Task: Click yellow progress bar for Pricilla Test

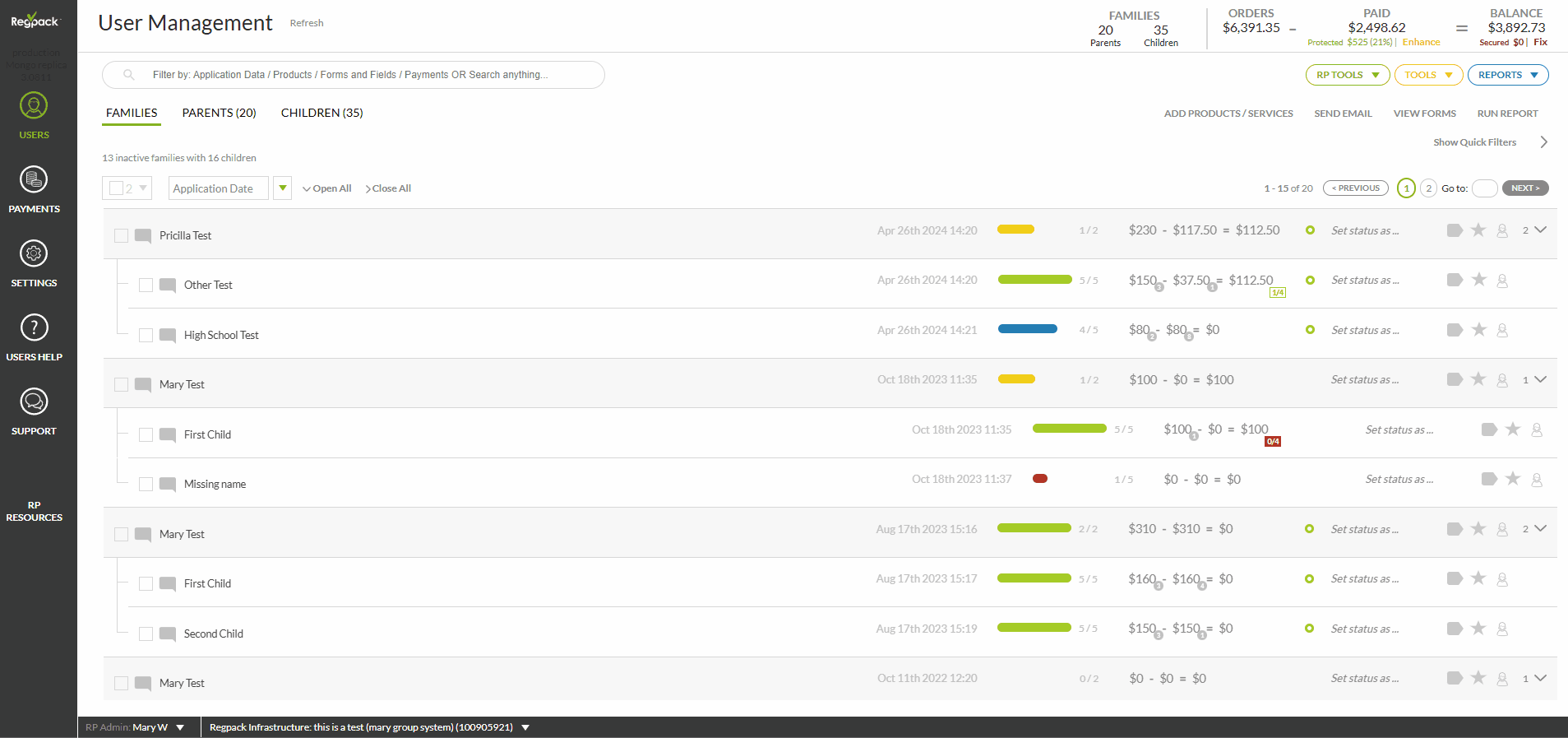Action: [x=1015, y=230]
